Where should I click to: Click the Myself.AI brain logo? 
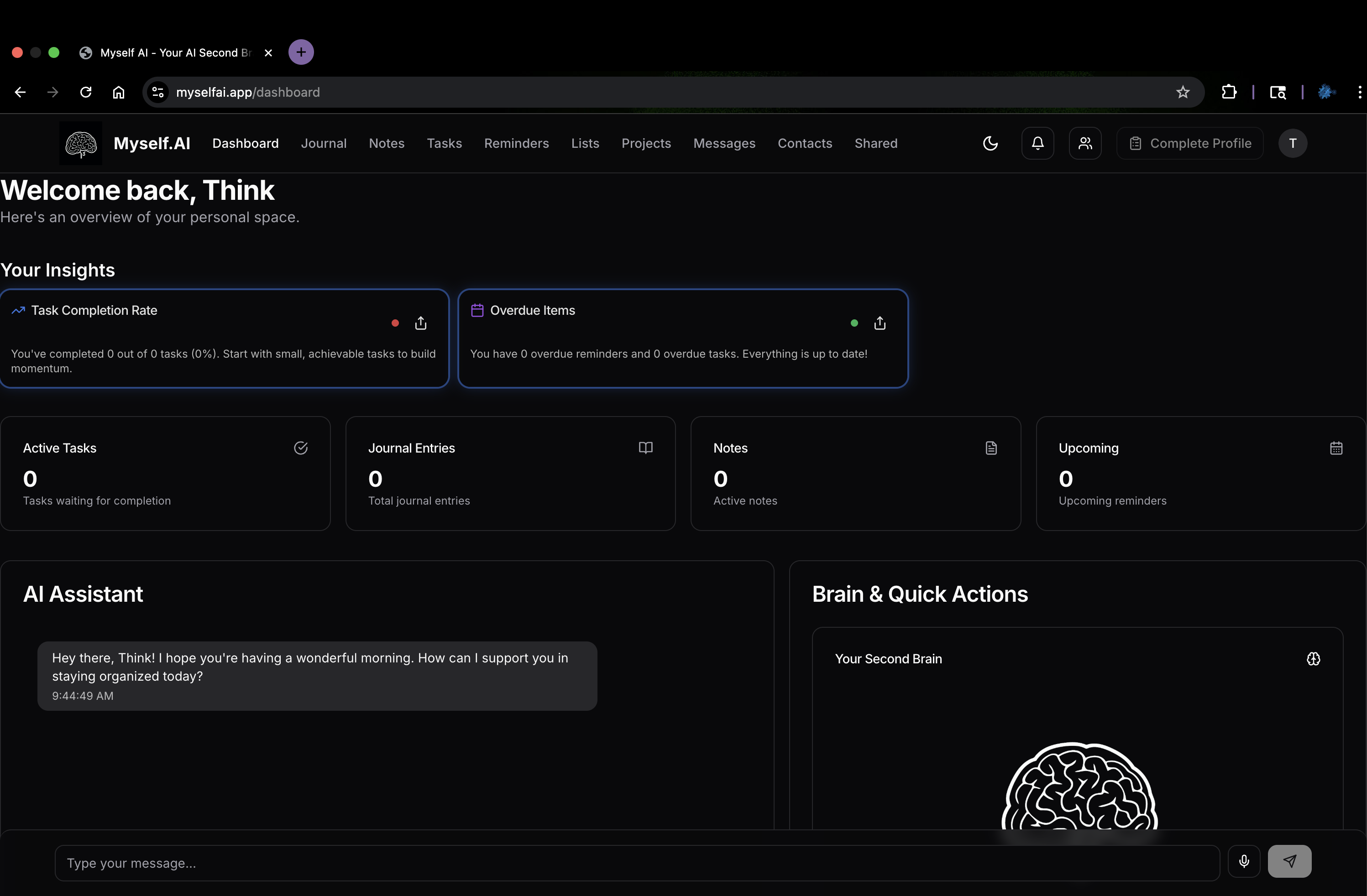(80, 144)
